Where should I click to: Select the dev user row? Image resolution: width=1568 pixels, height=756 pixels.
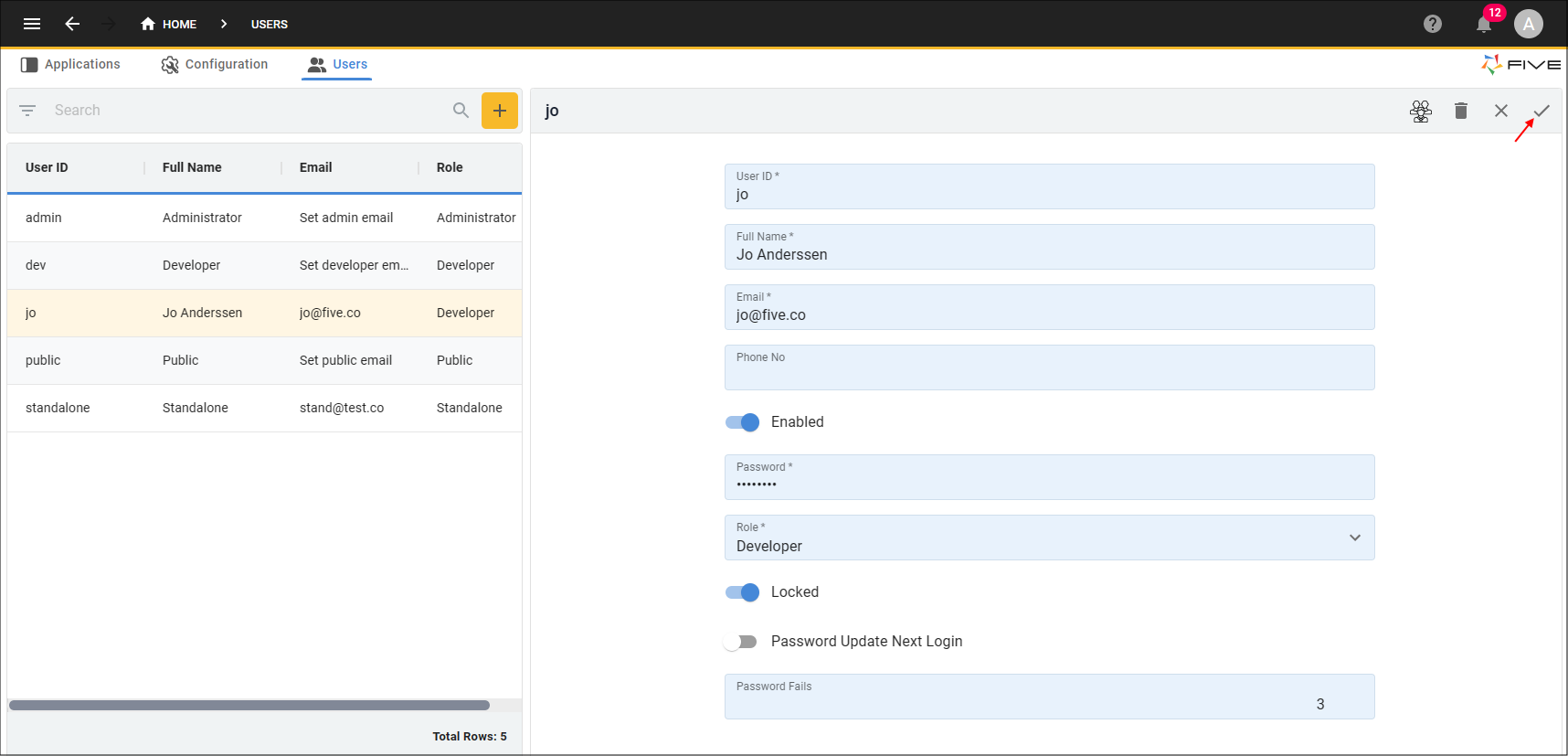pos(264,265)
